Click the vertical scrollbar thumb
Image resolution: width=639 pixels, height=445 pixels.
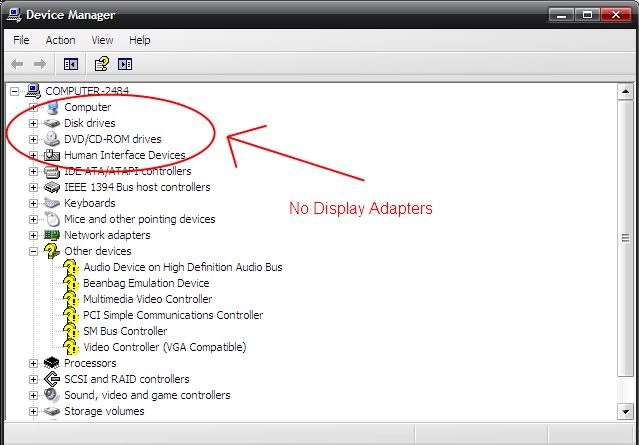click(x=625, y=238)
